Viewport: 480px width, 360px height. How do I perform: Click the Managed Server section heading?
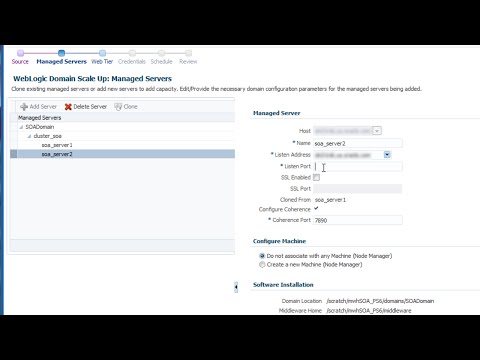point(277,113)
